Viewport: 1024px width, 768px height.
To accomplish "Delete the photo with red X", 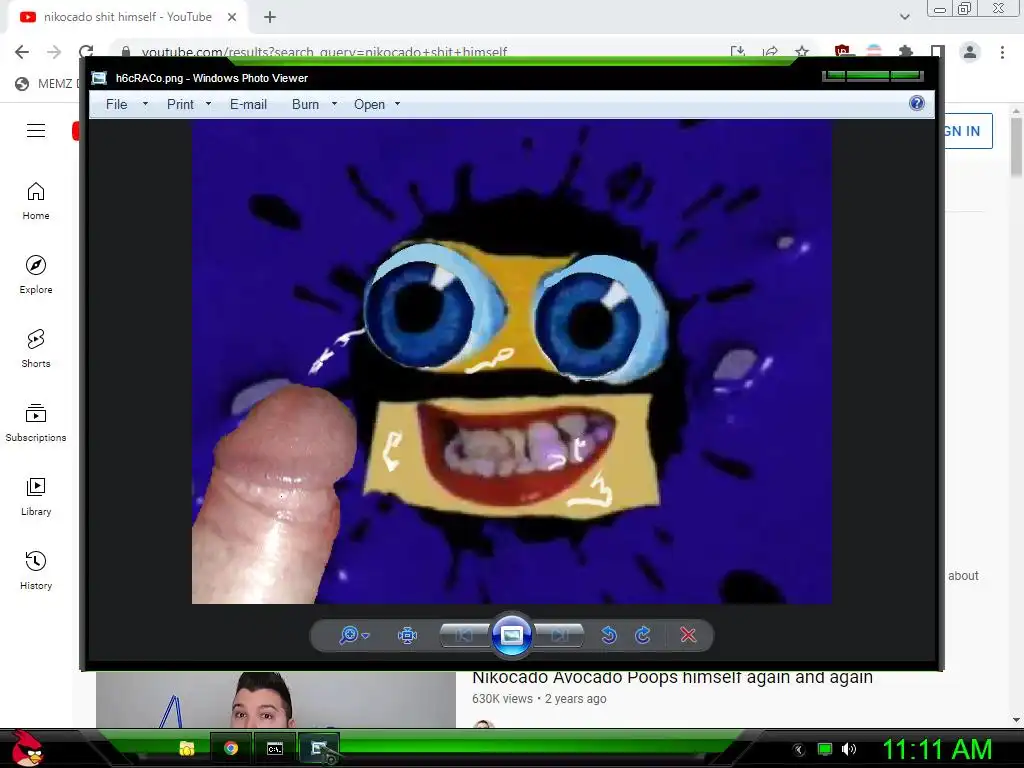I will (688, 635).
